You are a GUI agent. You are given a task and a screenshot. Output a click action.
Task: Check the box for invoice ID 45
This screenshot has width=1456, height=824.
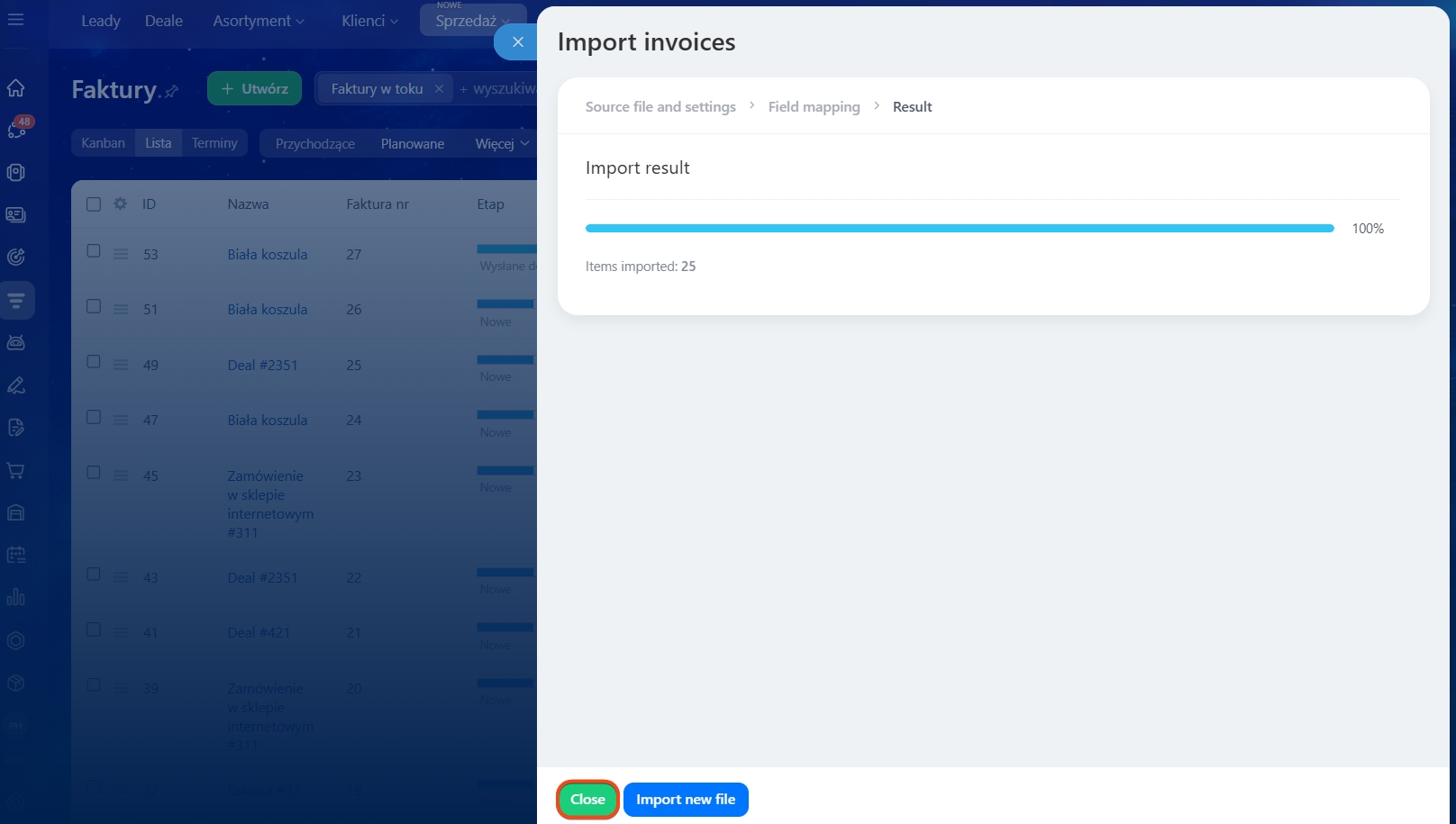click(x=94, y=473)
